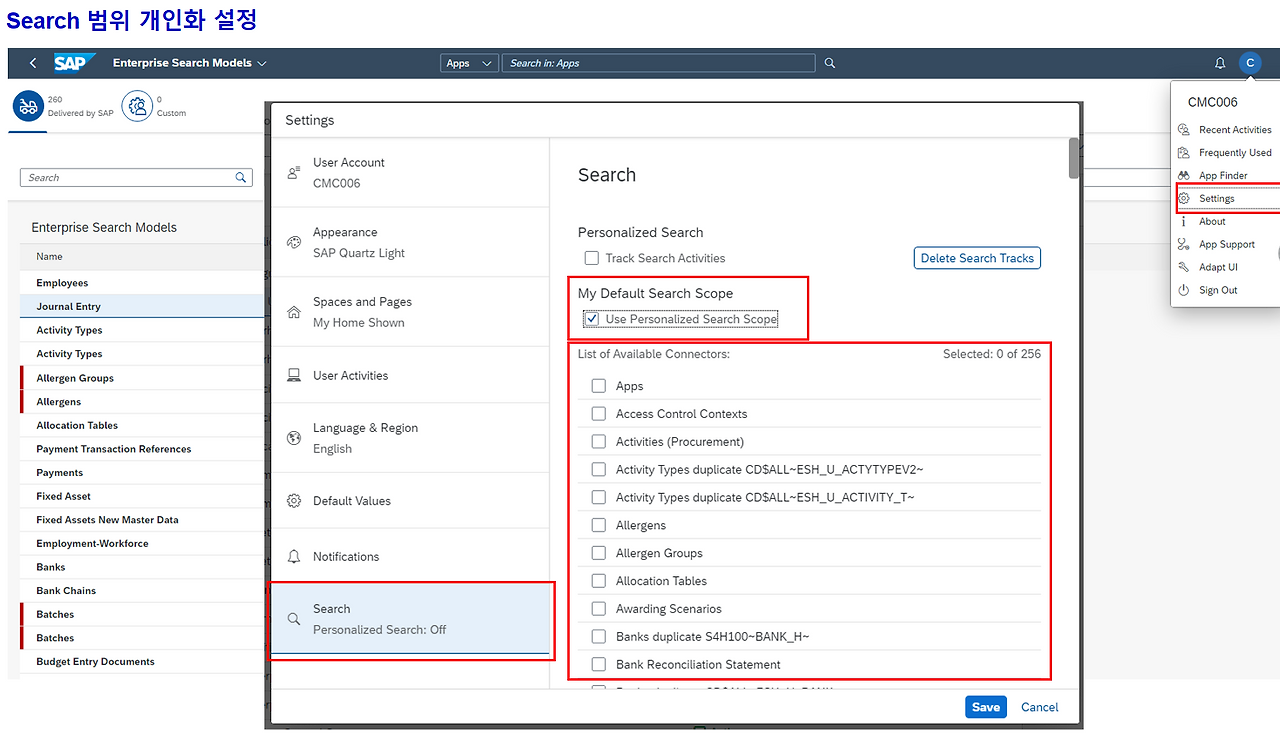
Task: Check the Activities (Procurement) checkbox
Action: 599,442
